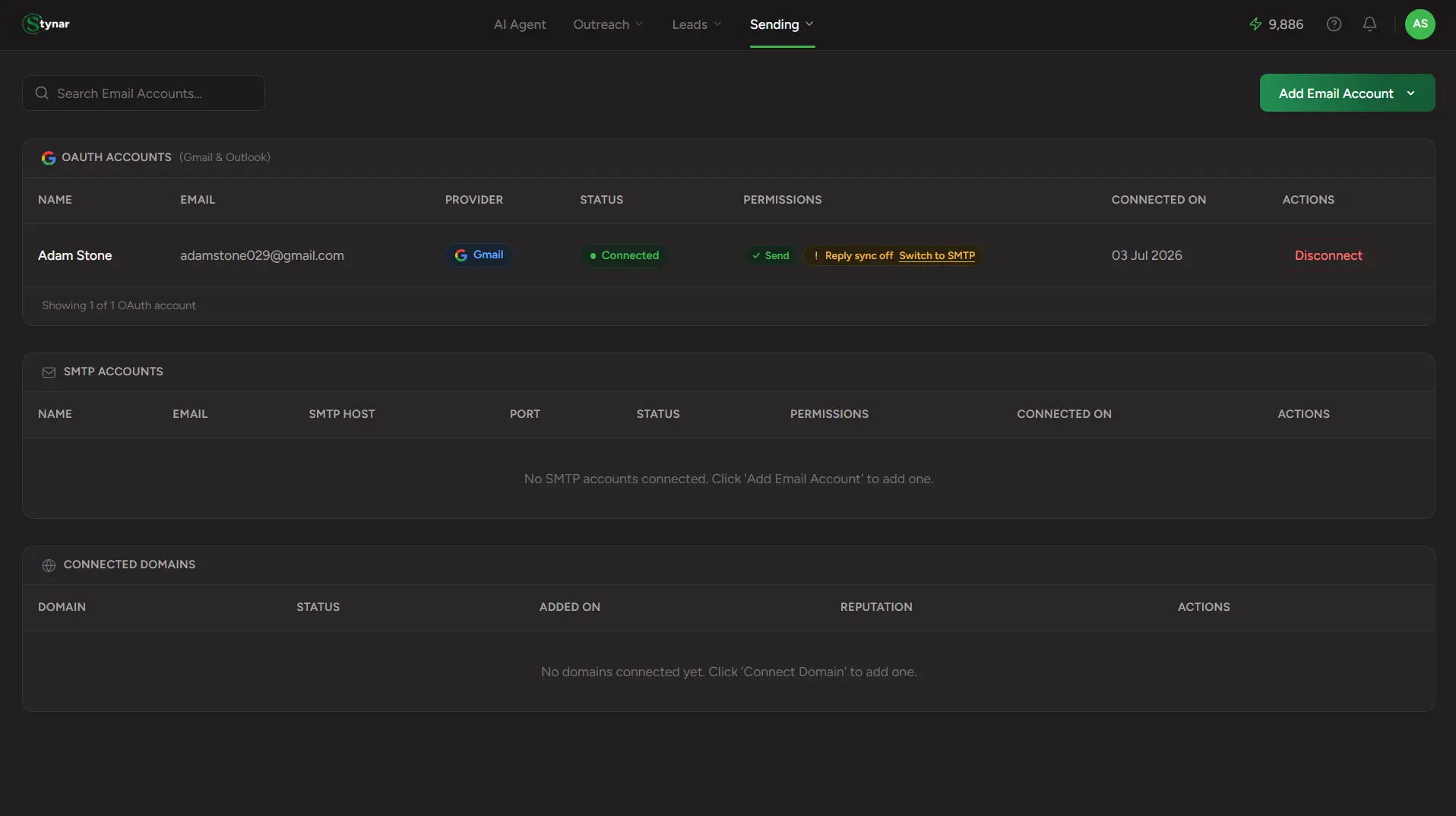Click the Gmail provider badge
This screenshot has height=816, width=1456.
479,255
